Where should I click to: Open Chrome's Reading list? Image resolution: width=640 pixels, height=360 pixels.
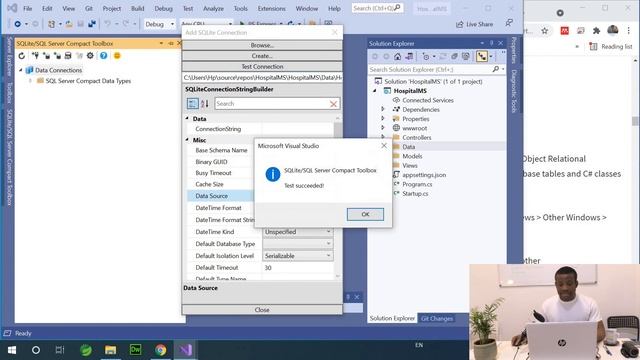[x=611, y=47]
